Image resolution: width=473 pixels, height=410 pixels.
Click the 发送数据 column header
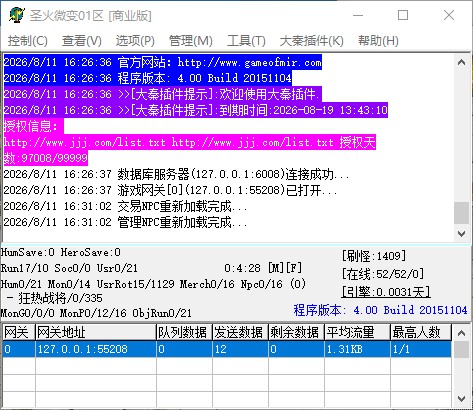(240, 332)
